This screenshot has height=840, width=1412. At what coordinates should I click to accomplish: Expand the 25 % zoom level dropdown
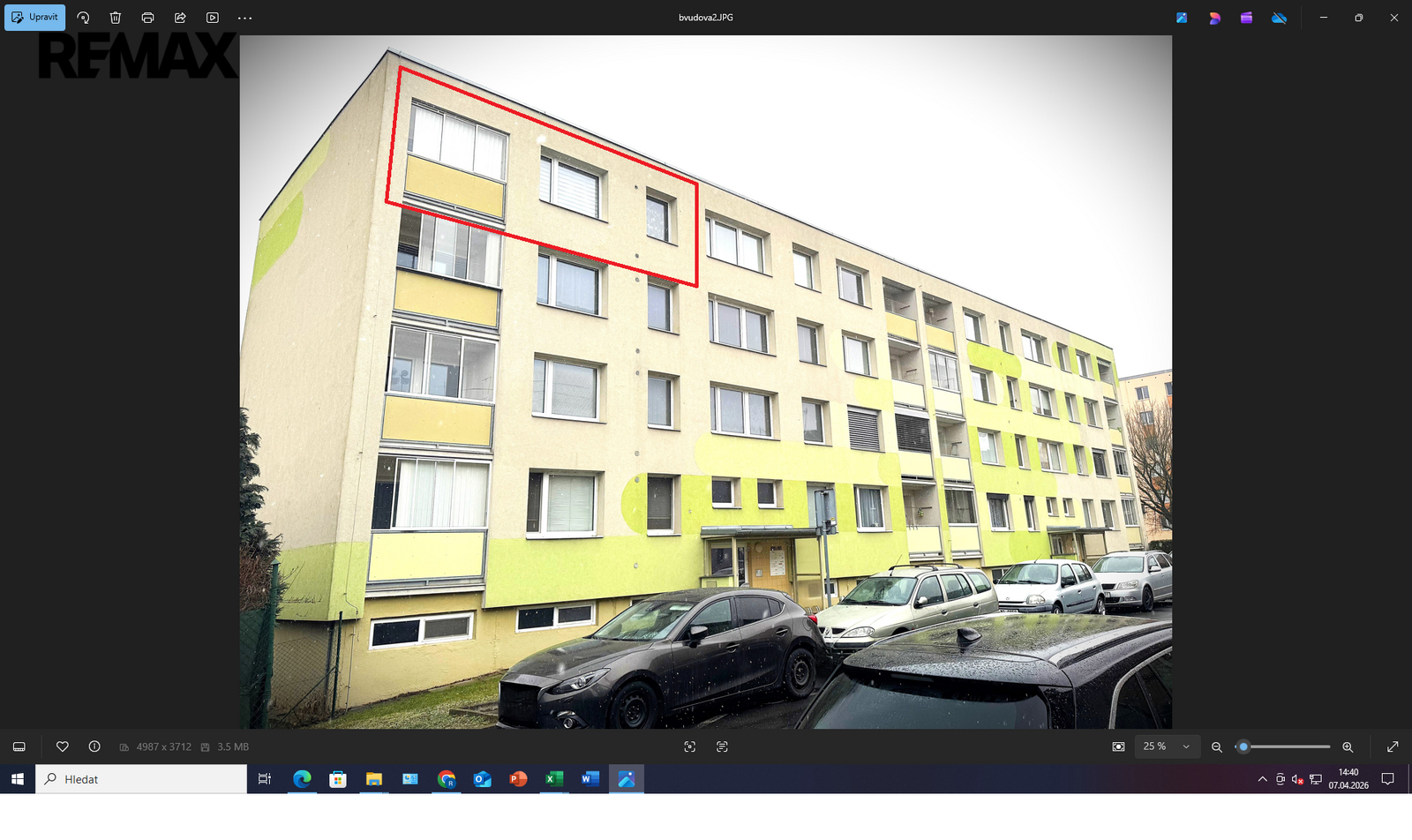pos(1167,746)
